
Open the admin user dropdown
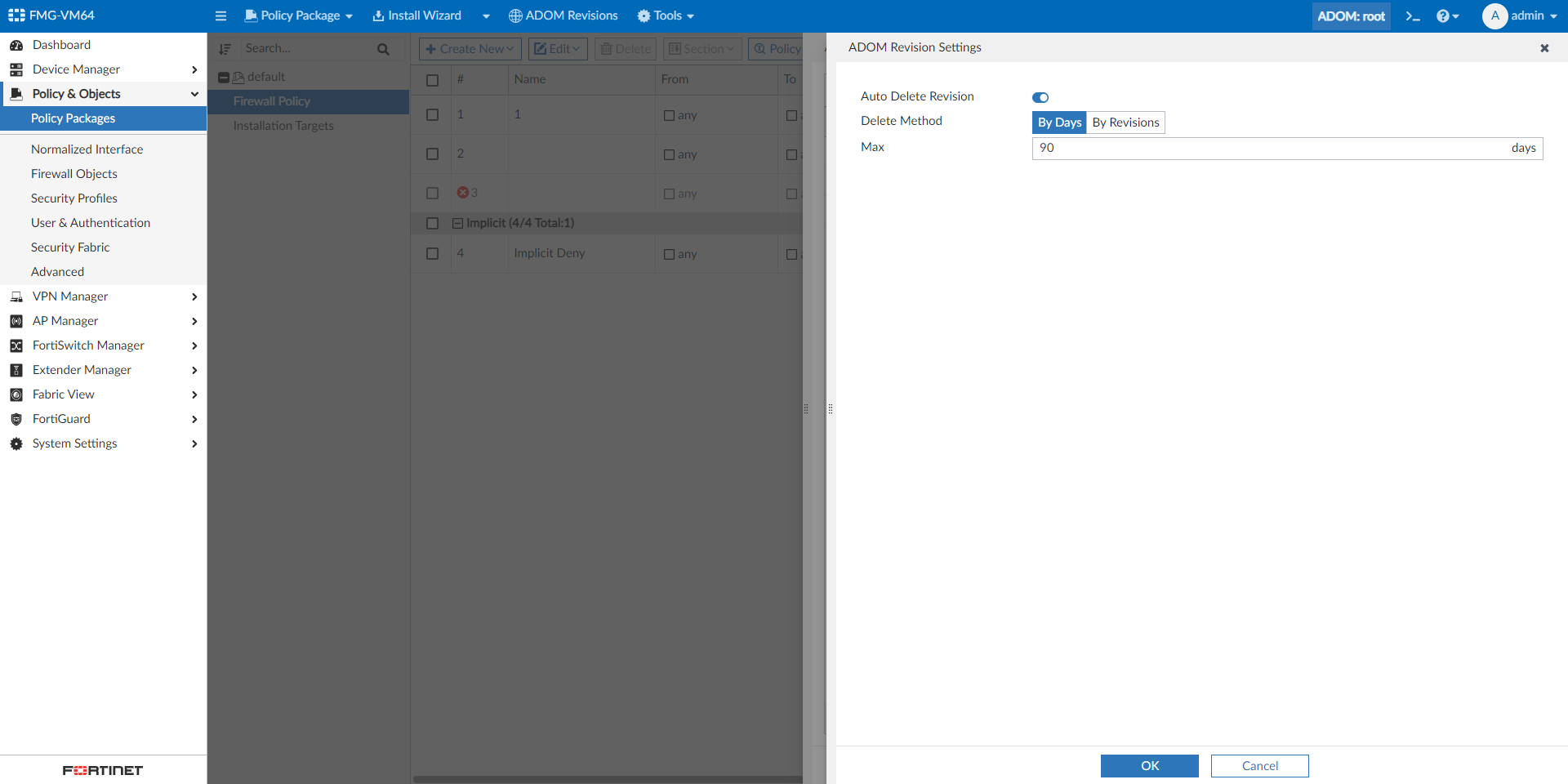click(1521, 16)
